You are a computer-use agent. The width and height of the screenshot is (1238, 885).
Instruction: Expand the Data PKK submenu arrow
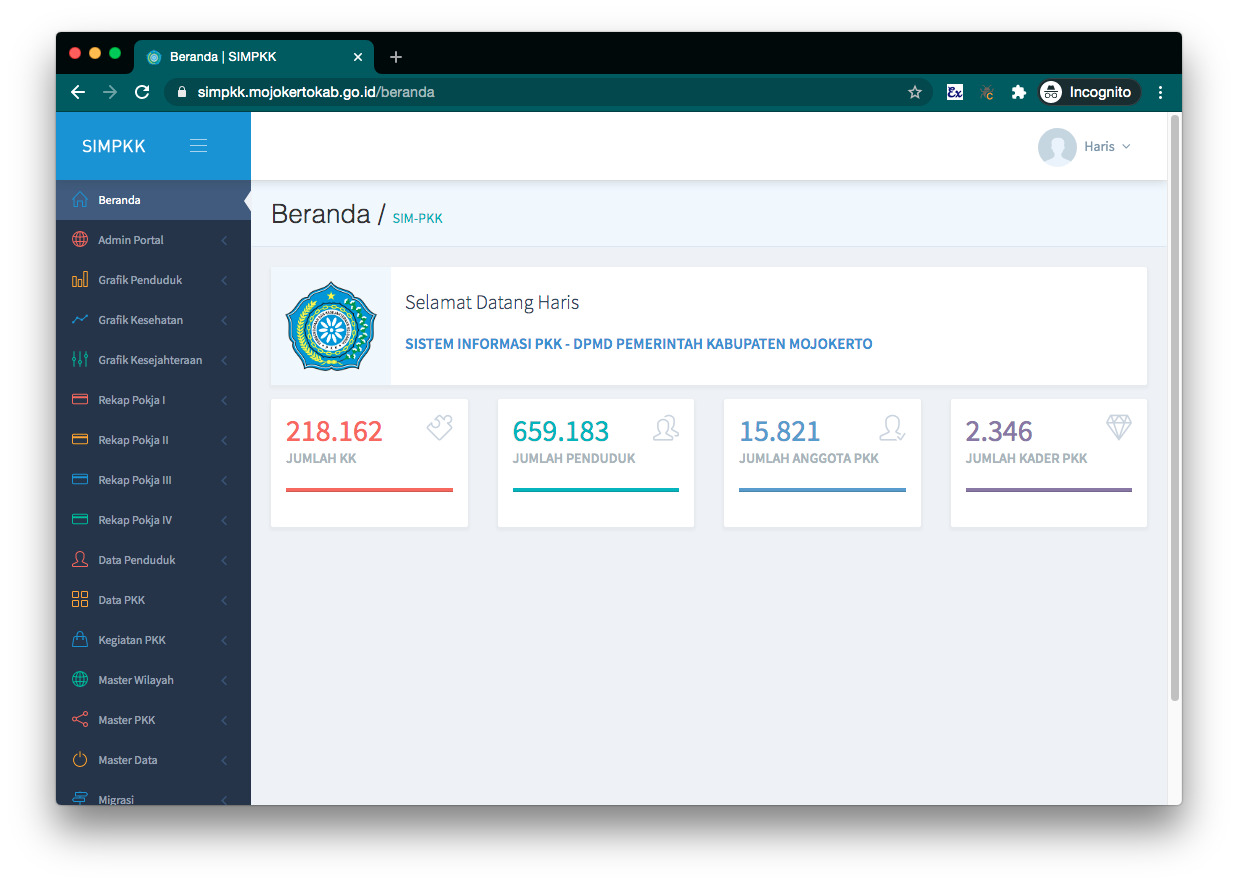(x=224, y=601)
